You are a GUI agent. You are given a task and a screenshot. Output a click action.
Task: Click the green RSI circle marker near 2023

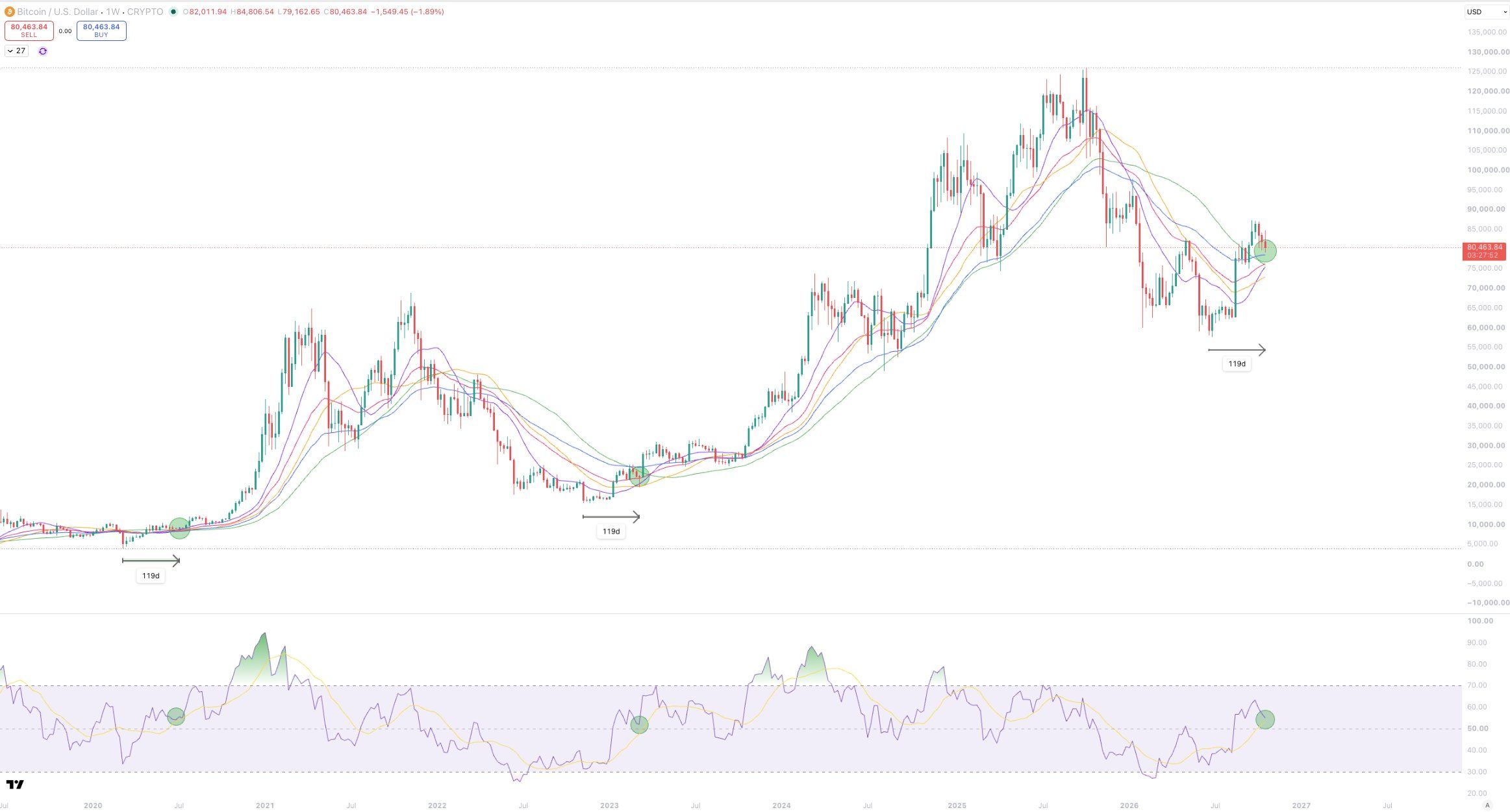(x=639, y=725)
